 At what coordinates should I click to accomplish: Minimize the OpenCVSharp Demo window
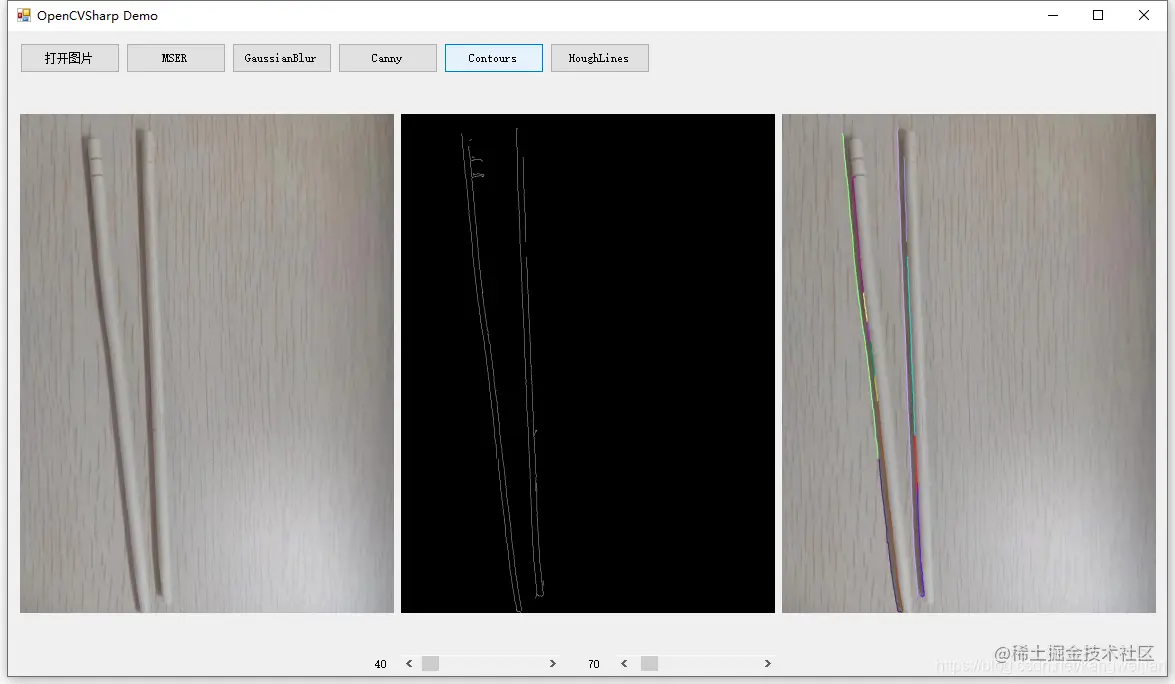tap(1053, 15)
